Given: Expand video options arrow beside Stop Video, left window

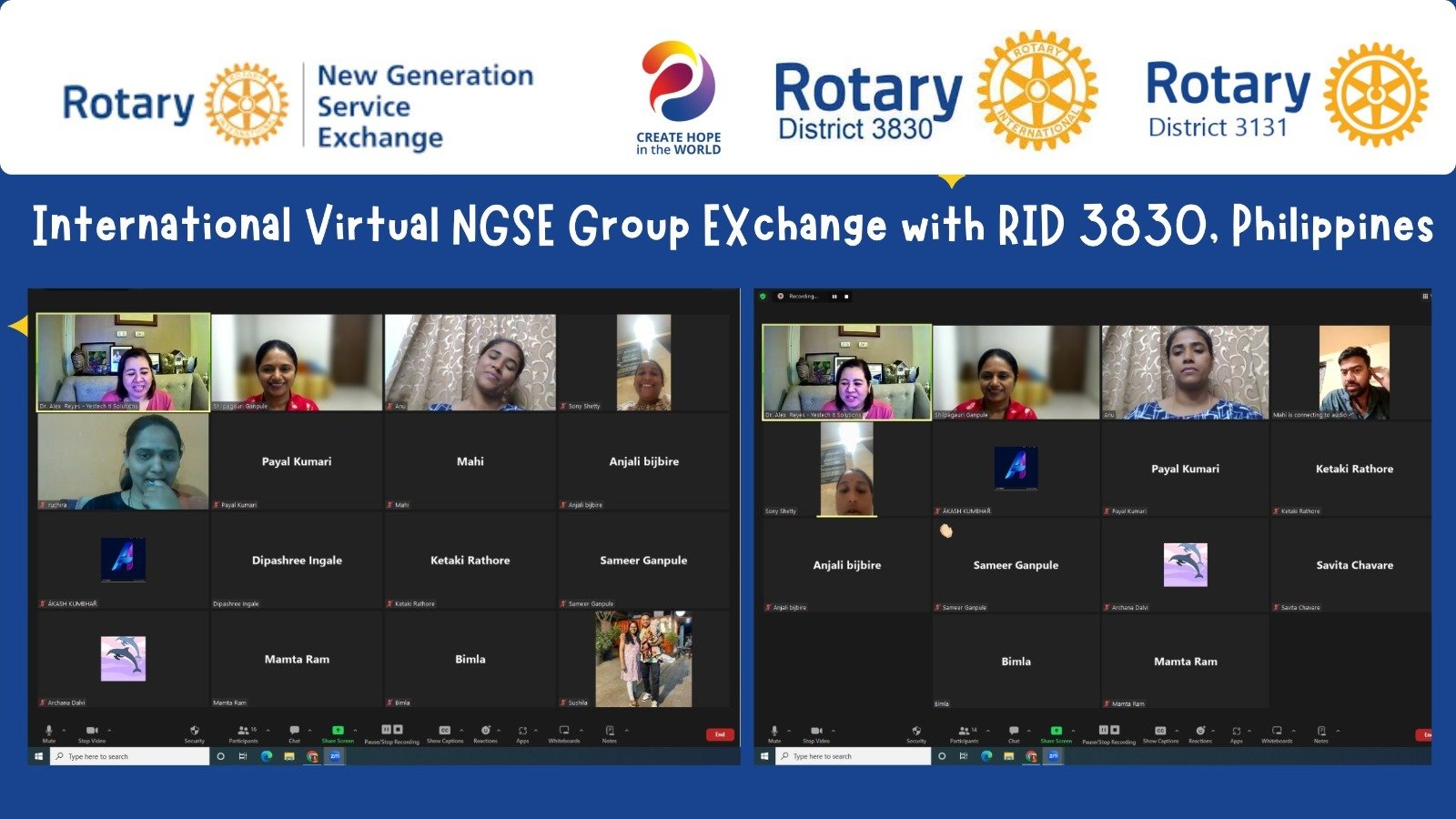Looking at the screenshot, I should 109,730.
